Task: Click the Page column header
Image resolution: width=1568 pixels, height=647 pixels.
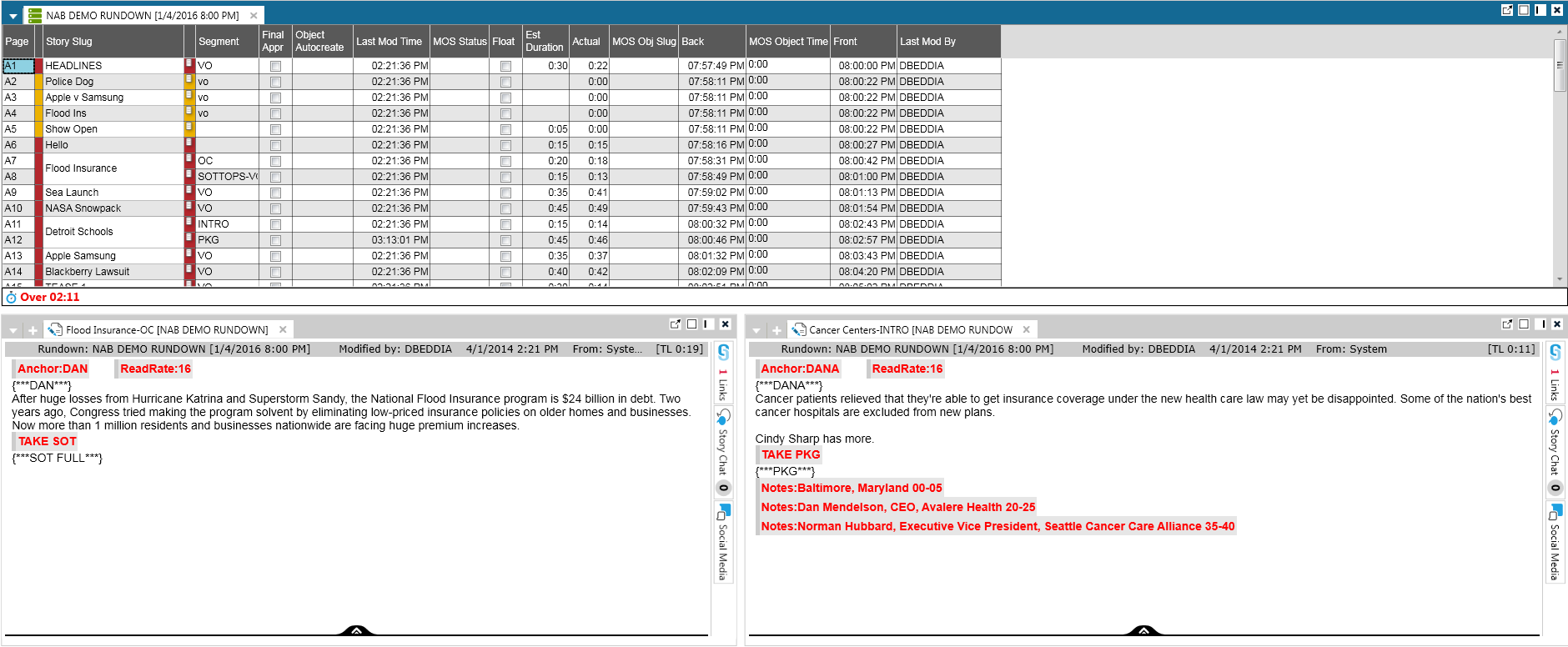Action: 18,42
